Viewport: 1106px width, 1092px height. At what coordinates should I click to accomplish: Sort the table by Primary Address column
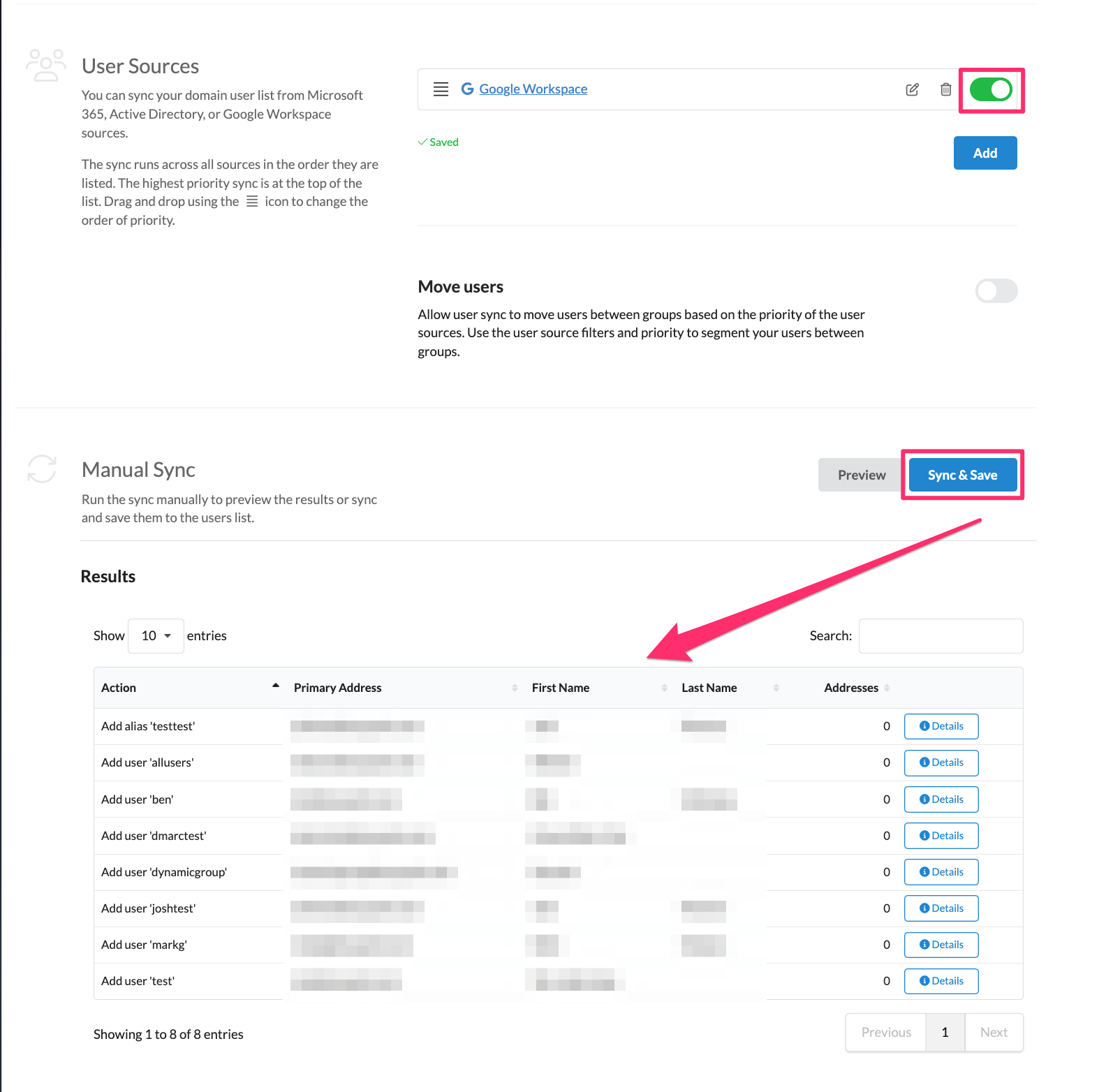pos(337,688)
